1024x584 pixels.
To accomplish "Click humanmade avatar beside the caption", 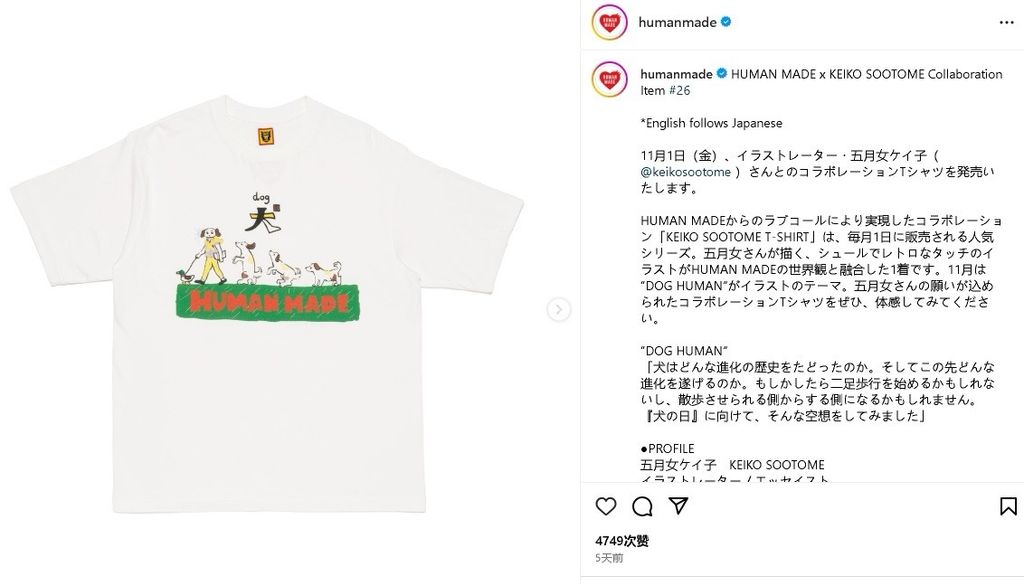I will click(x=609, y=80).
